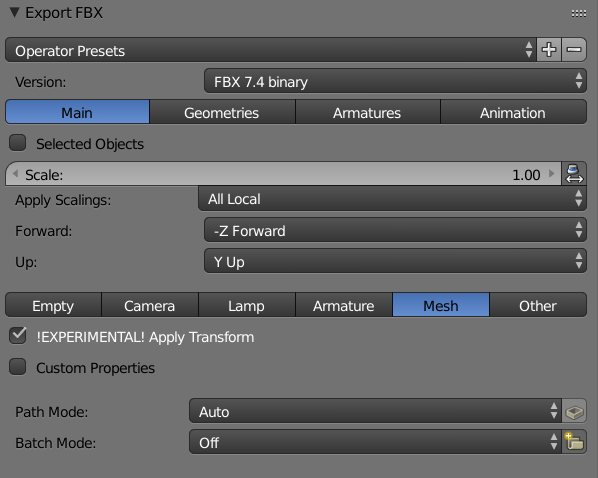Increase Scale with right arrow
Image resolution: width=598 pixels, height=478 pixels.
coord(551,174)
